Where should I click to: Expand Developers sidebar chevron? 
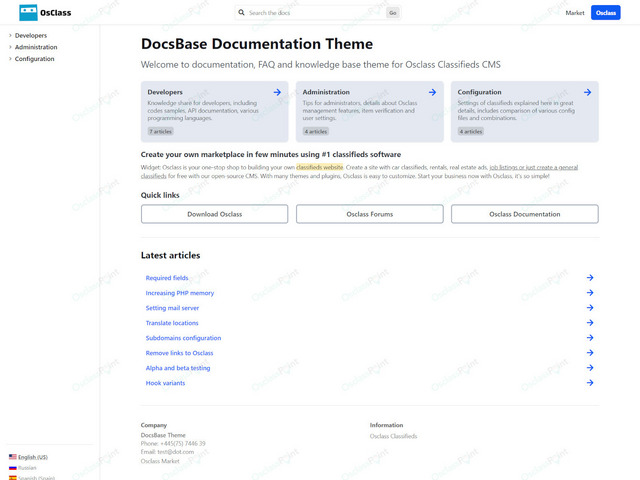pos(10,36)
